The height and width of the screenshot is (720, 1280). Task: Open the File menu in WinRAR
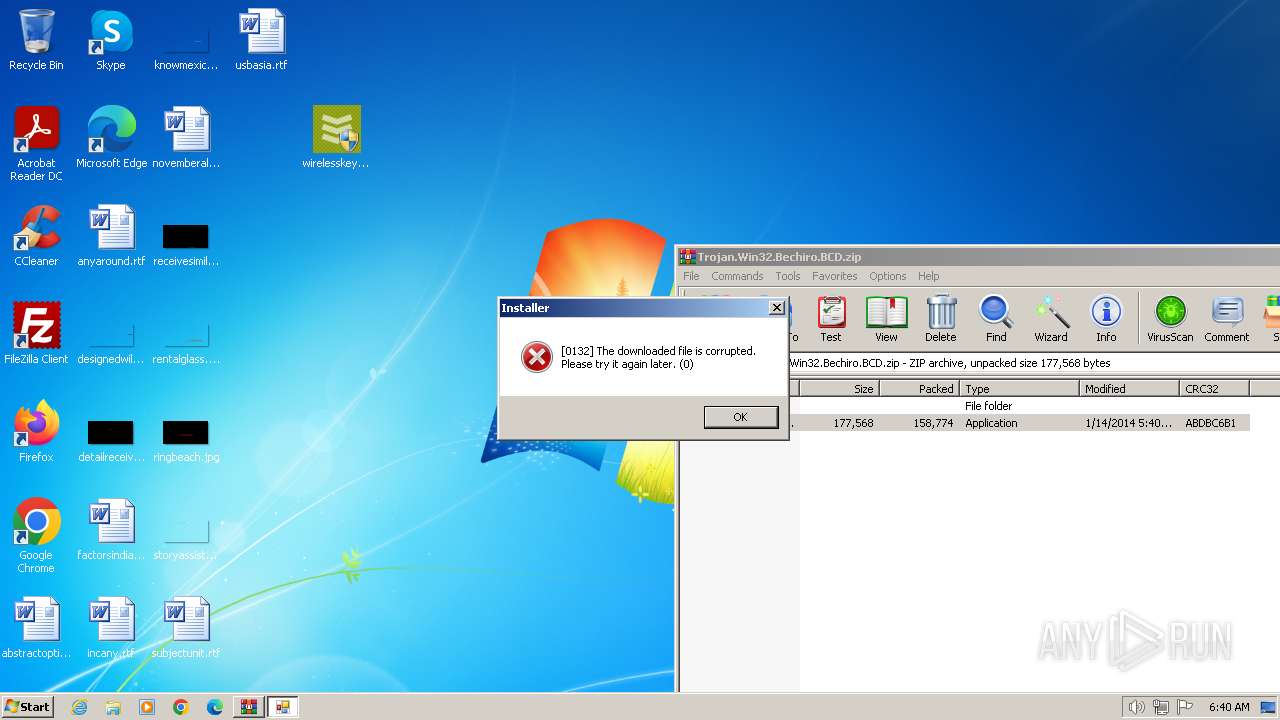coord(691,276)
